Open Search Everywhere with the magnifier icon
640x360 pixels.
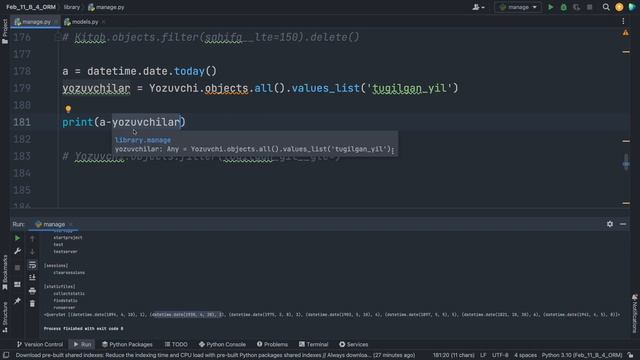pyautogui.click(x=606, y=7)
